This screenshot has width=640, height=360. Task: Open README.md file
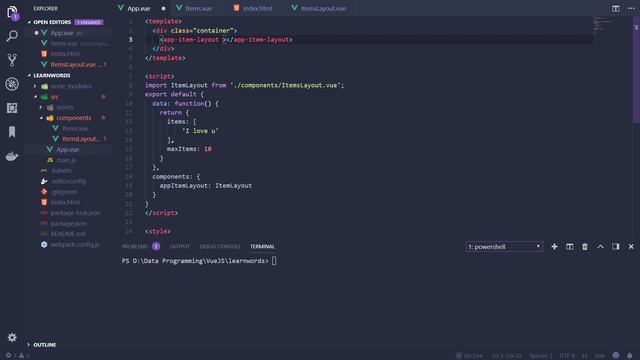pos(68,234)
